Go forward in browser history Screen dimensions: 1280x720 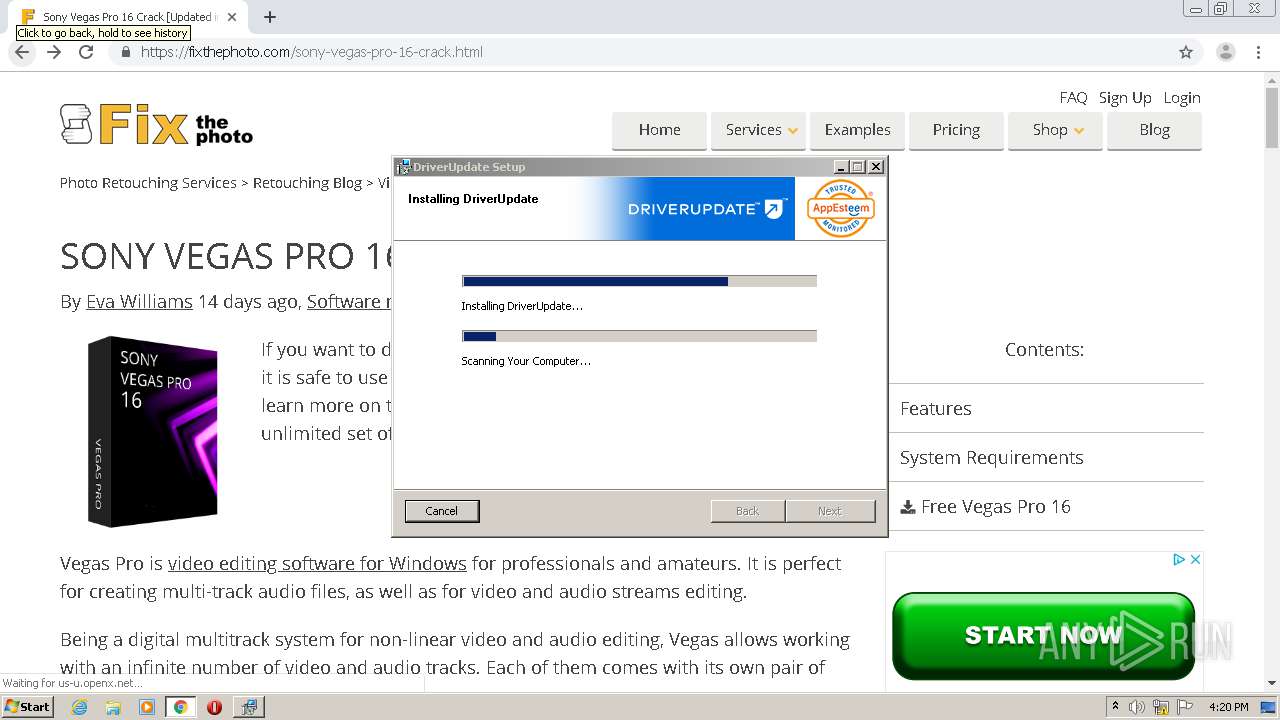coord(54,52)
